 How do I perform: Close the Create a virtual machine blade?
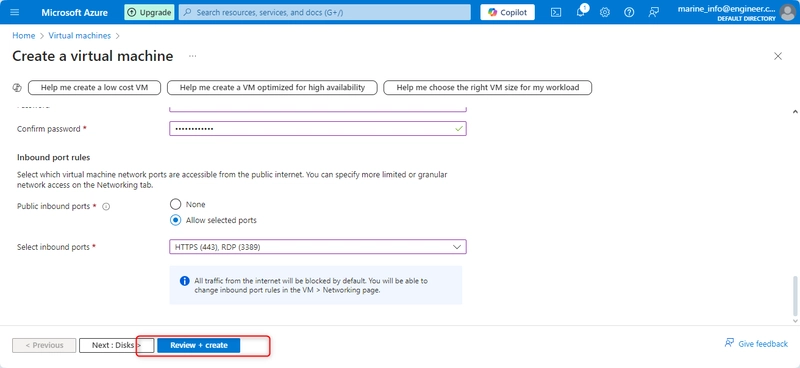778,56
